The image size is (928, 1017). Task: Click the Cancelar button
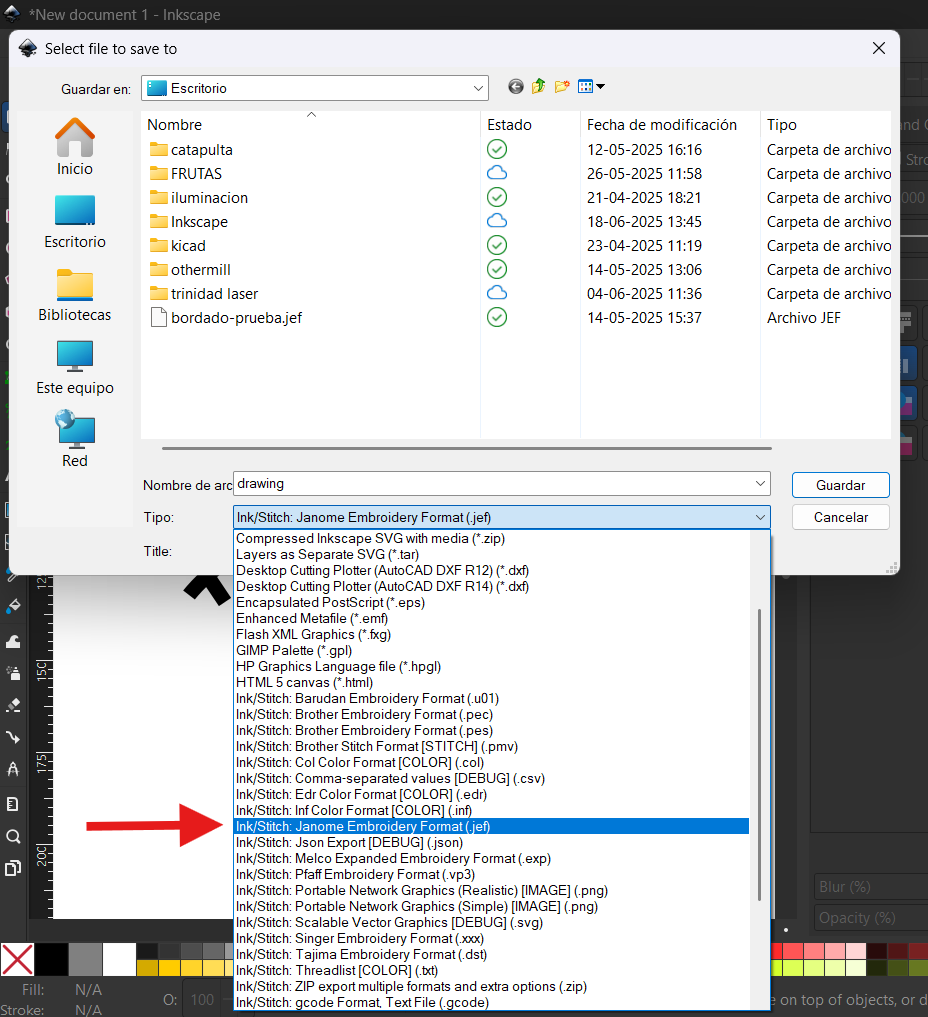click(840, 518)
